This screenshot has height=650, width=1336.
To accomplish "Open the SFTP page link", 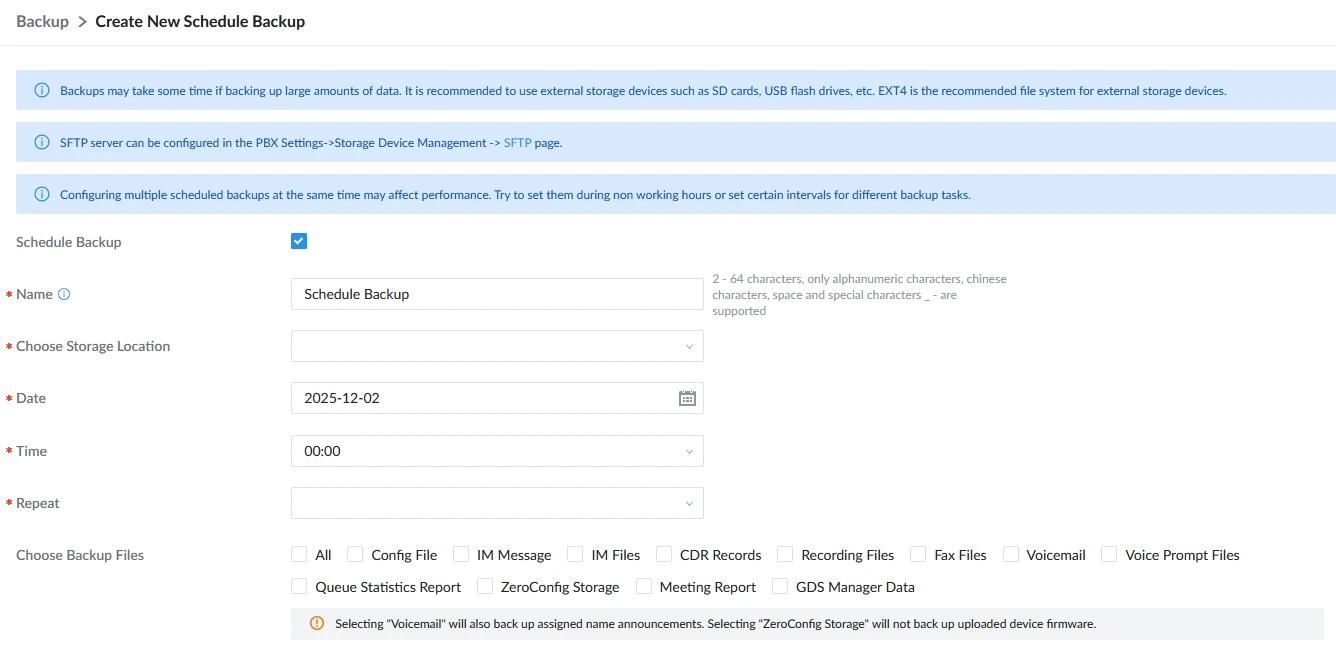I will (x=517, y=143).
